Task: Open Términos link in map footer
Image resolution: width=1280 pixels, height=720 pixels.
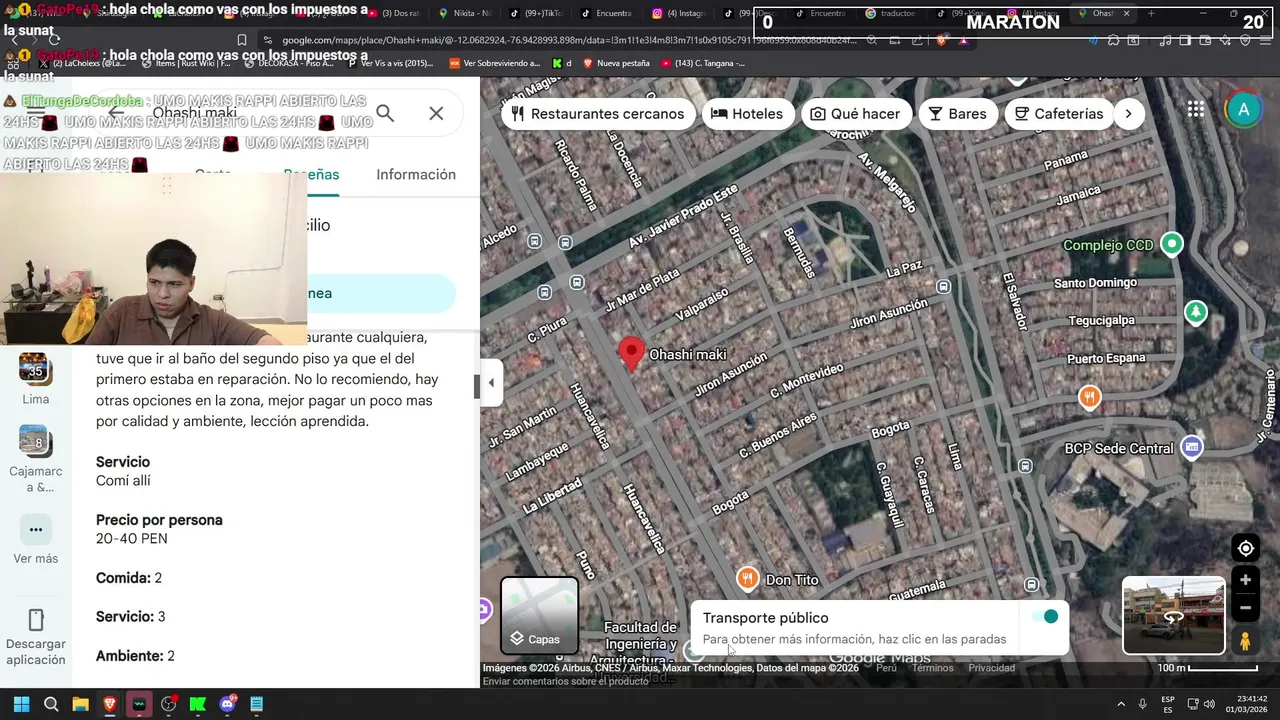Action: [932, 668]
